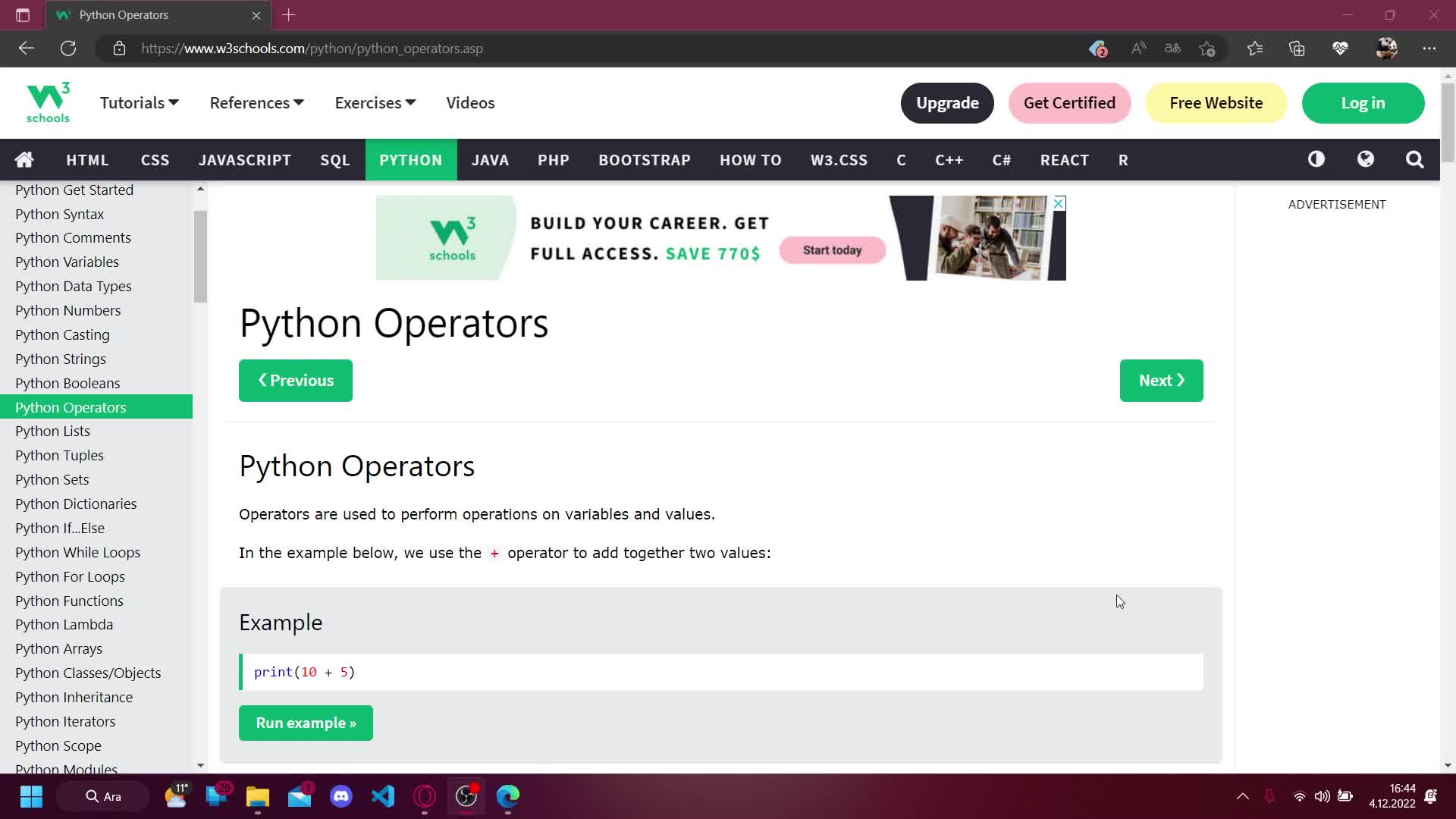1456x819 pixels.
Task: Open Python Variables in sidebar
Action: (96, 262)
